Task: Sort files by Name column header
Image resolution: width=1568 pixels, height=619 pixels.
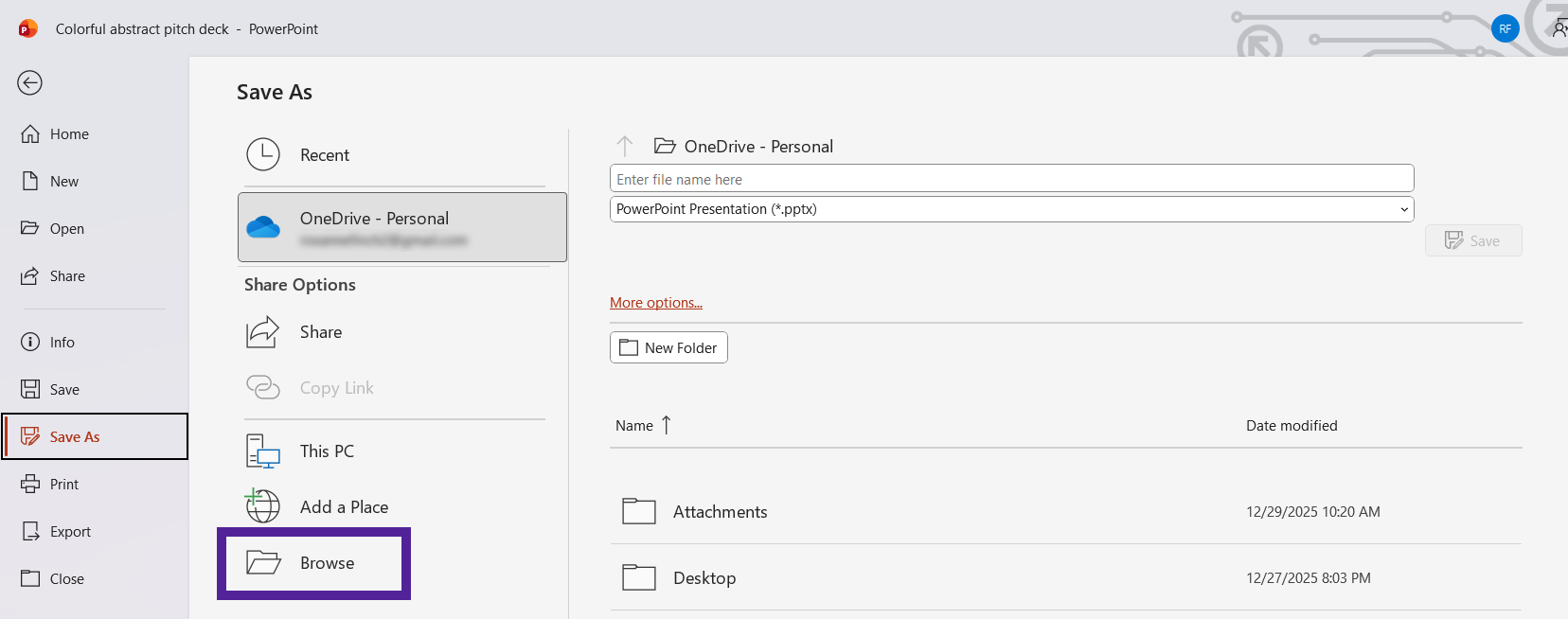Action: (634, 426)
